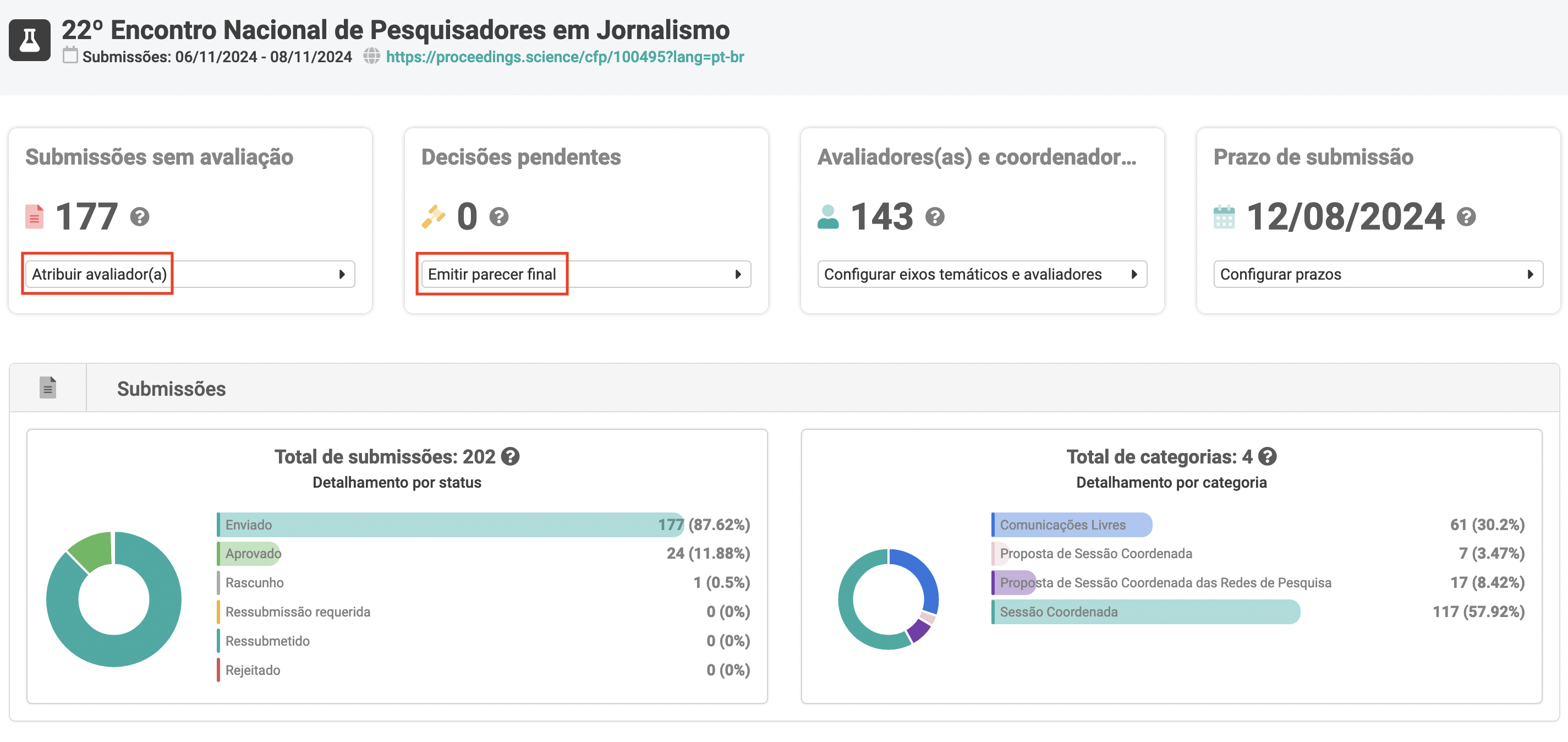Click the globe icon before the URL

pos(371,56)
